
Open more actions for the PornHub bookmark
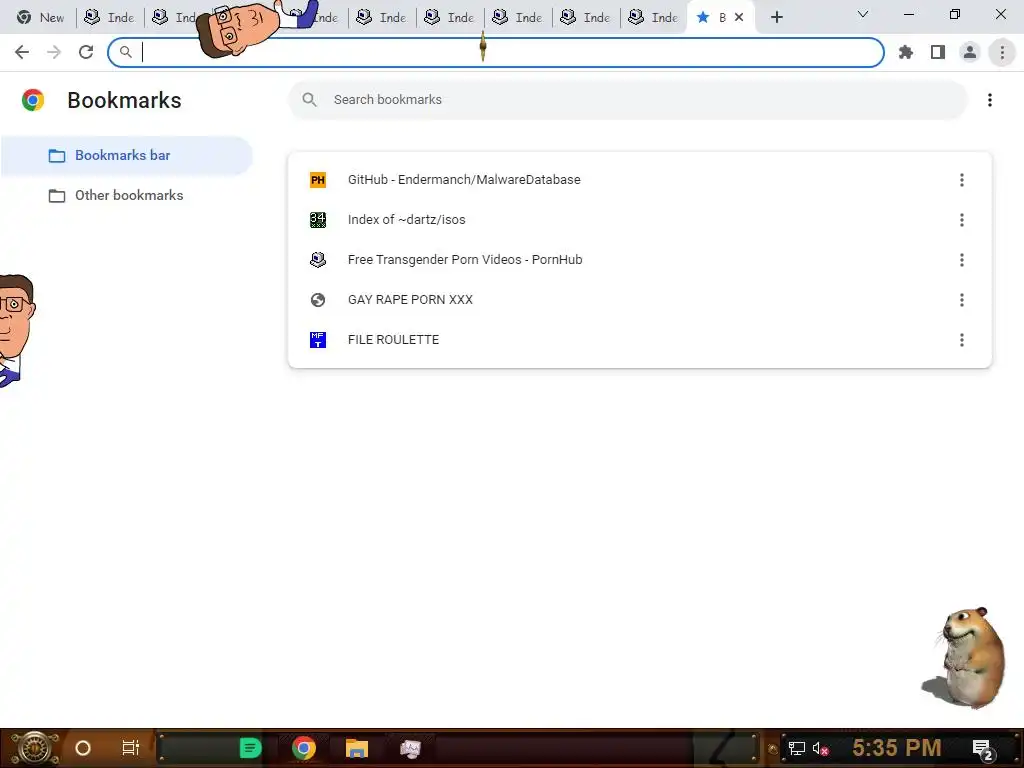pos(961,260)
